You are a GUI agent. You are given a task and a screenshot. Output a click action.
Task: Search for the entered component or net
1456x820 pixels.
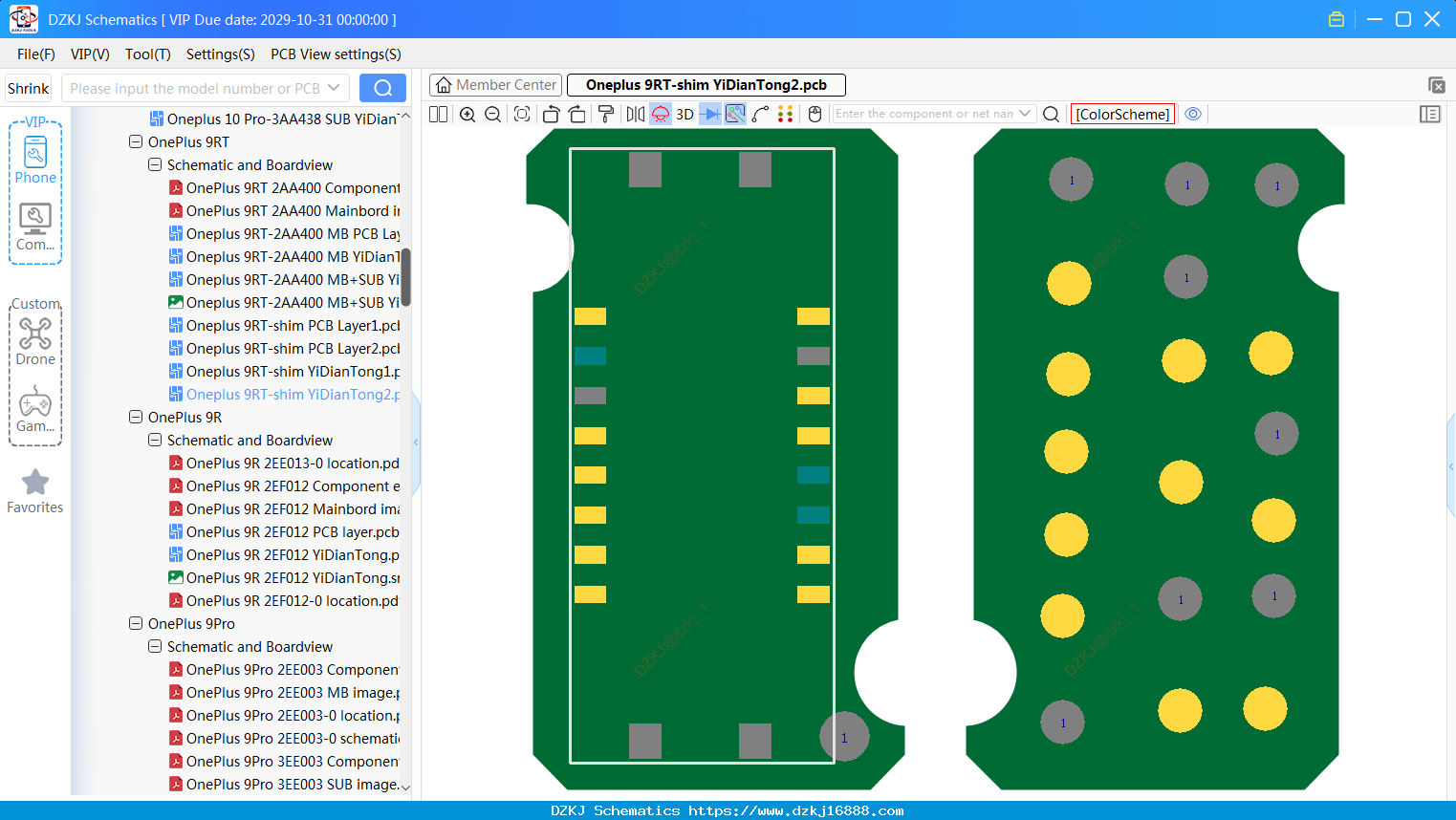coord(1052,115)
